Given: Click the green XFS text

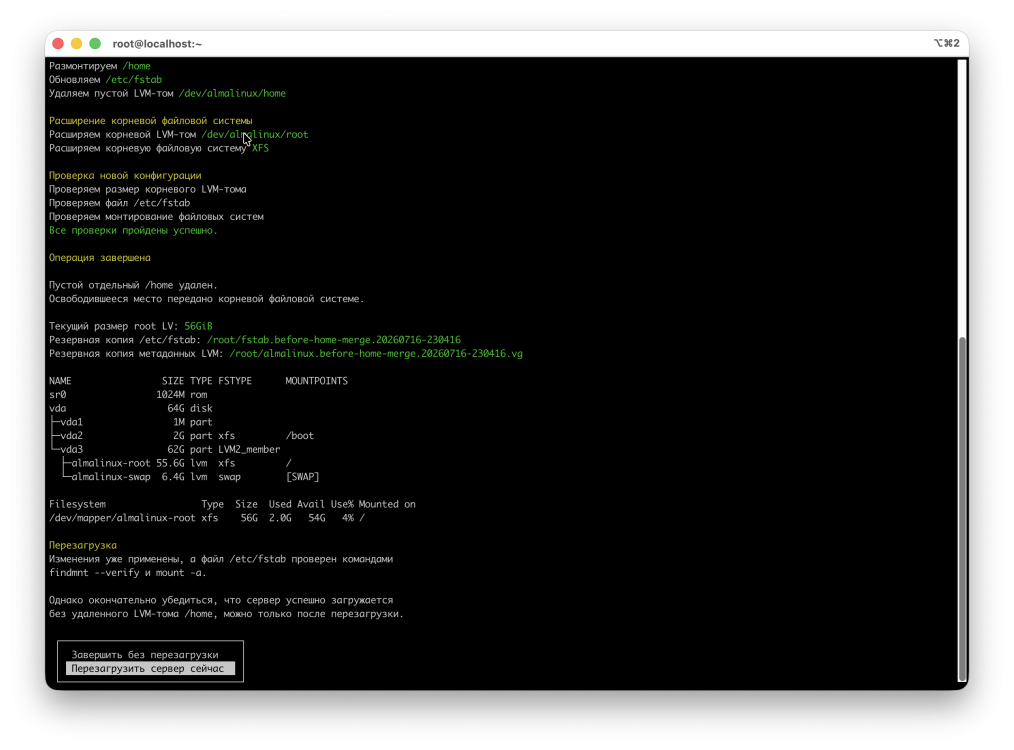Looking at the screenshot, I should coord(260,148).
